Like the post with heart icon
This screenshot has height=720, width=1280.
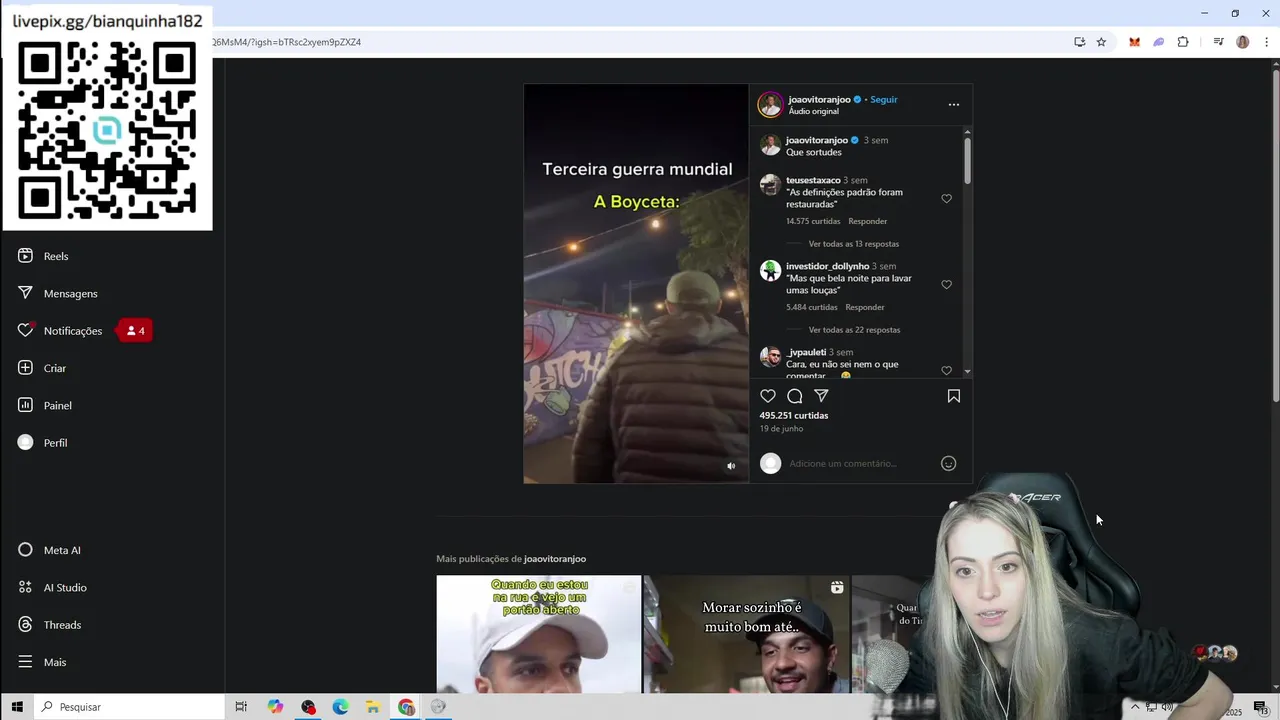pyautogui.click(x=768, y=396)
